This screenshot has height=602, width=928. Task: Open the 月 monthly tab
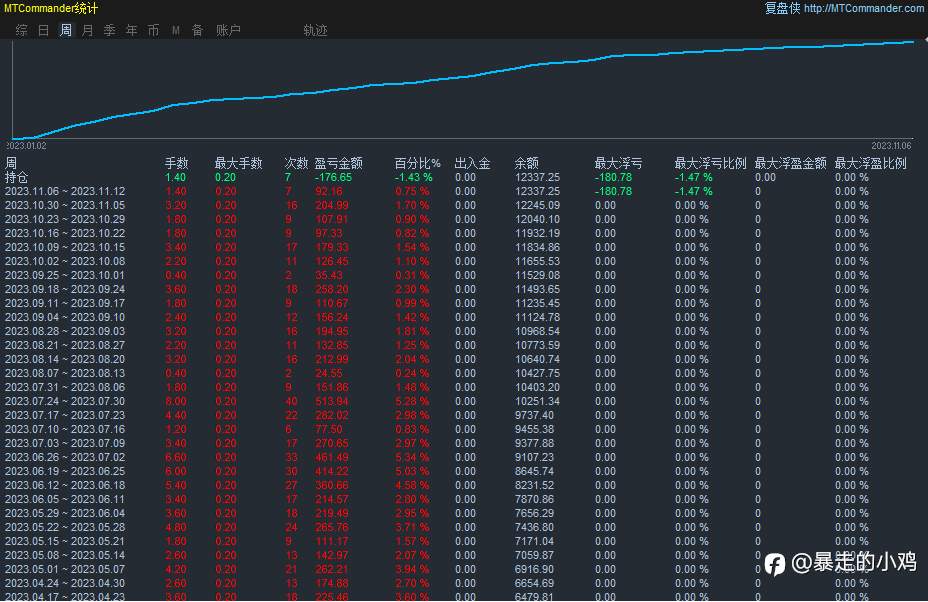click(88, 30)
